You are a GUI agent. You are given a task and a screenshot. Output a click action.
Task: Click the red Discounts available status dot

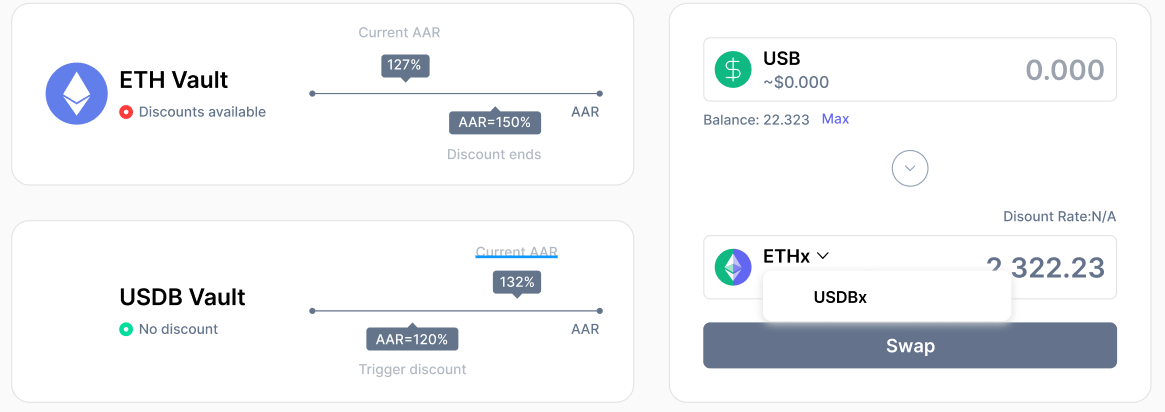[126, 112]
